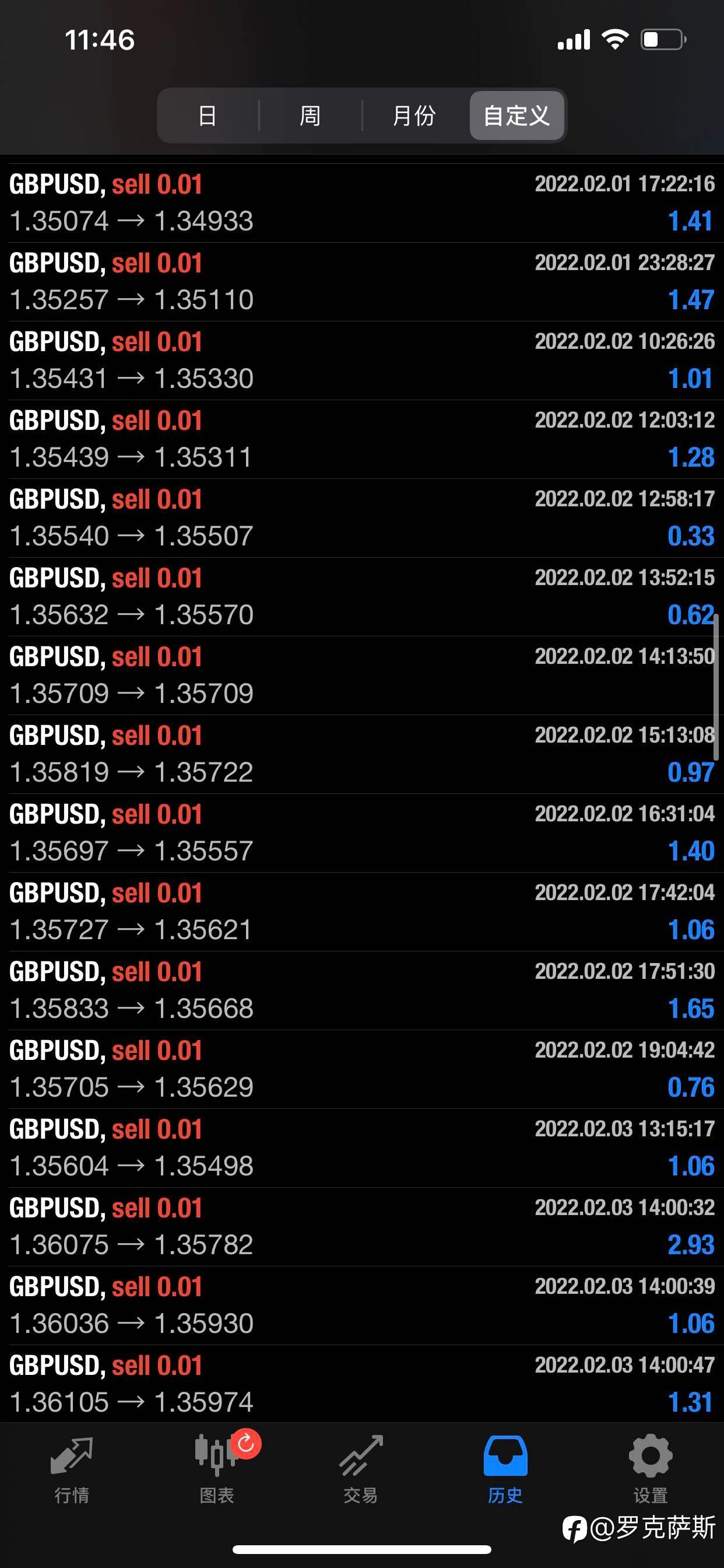Open trade closed 2022.02.02 12:58:17
The height and width of the screenshot is (1568, 724).
(x=362, y=518)
